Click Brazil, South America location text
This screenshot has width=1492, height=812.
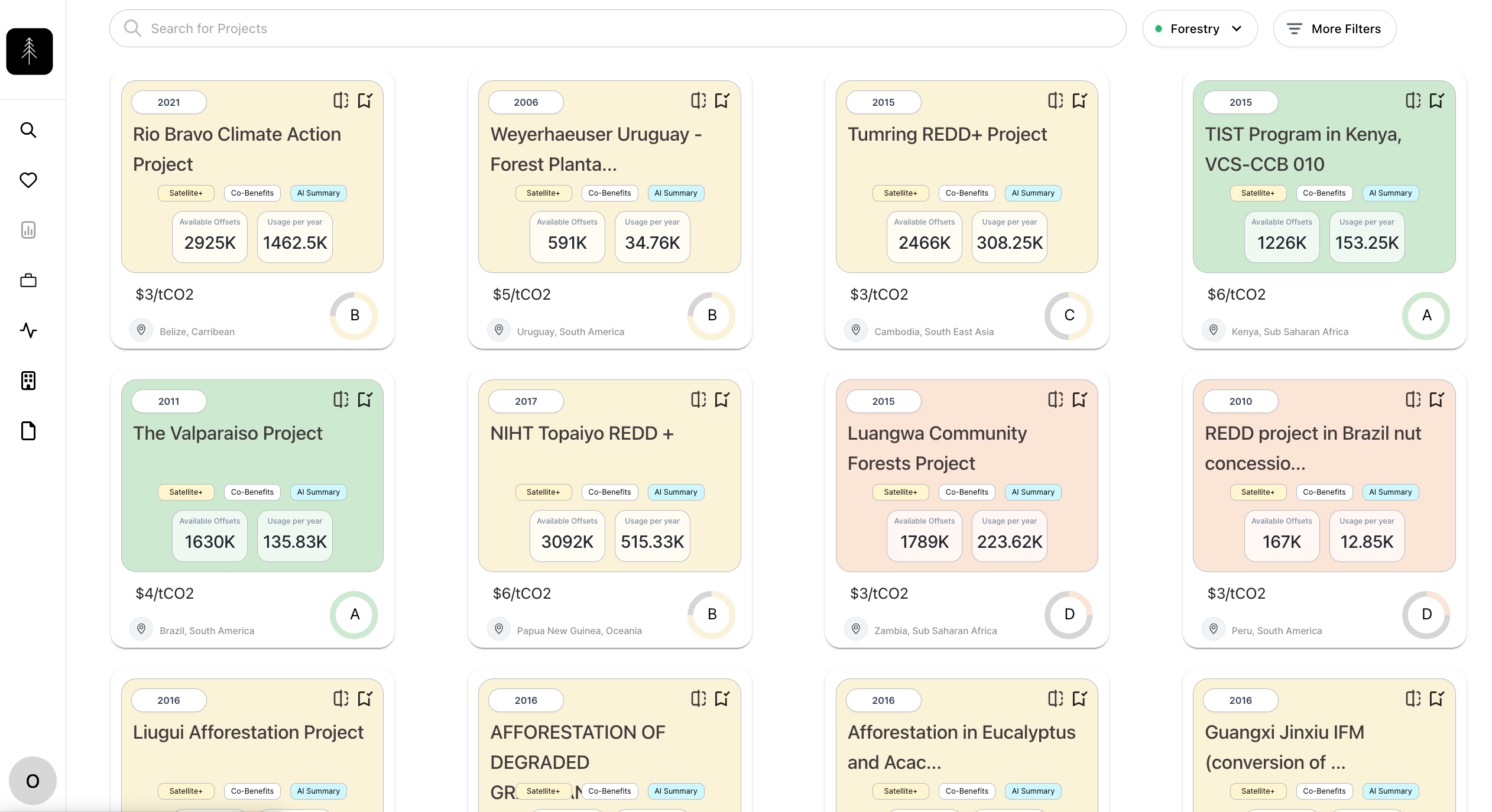pyautogui.click(x=206, y=631)
